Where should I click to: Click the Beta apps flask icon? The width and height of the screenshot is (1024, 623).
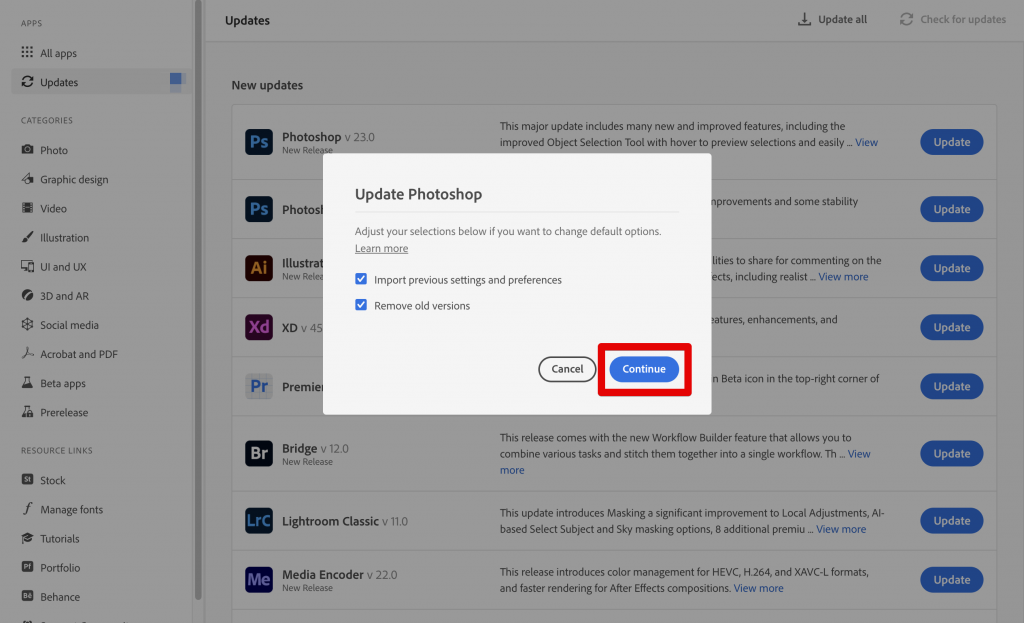pos(27,383)
